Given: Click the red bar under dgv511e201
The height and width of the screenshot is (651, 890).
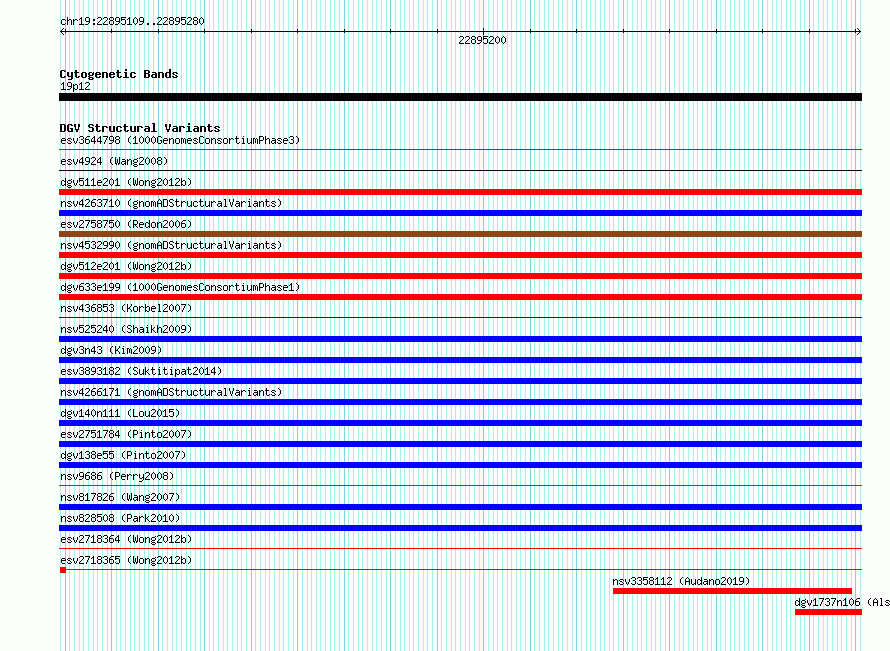Looking at the screenshot, I should 460,192.
